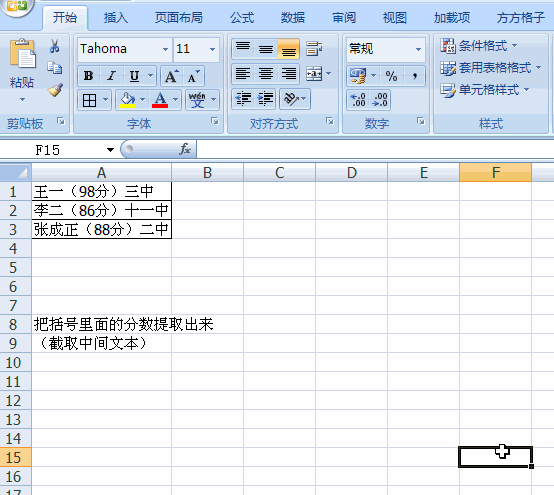Align text right
The height and width of the screenshot is (495, 554).
pos(289,74)
